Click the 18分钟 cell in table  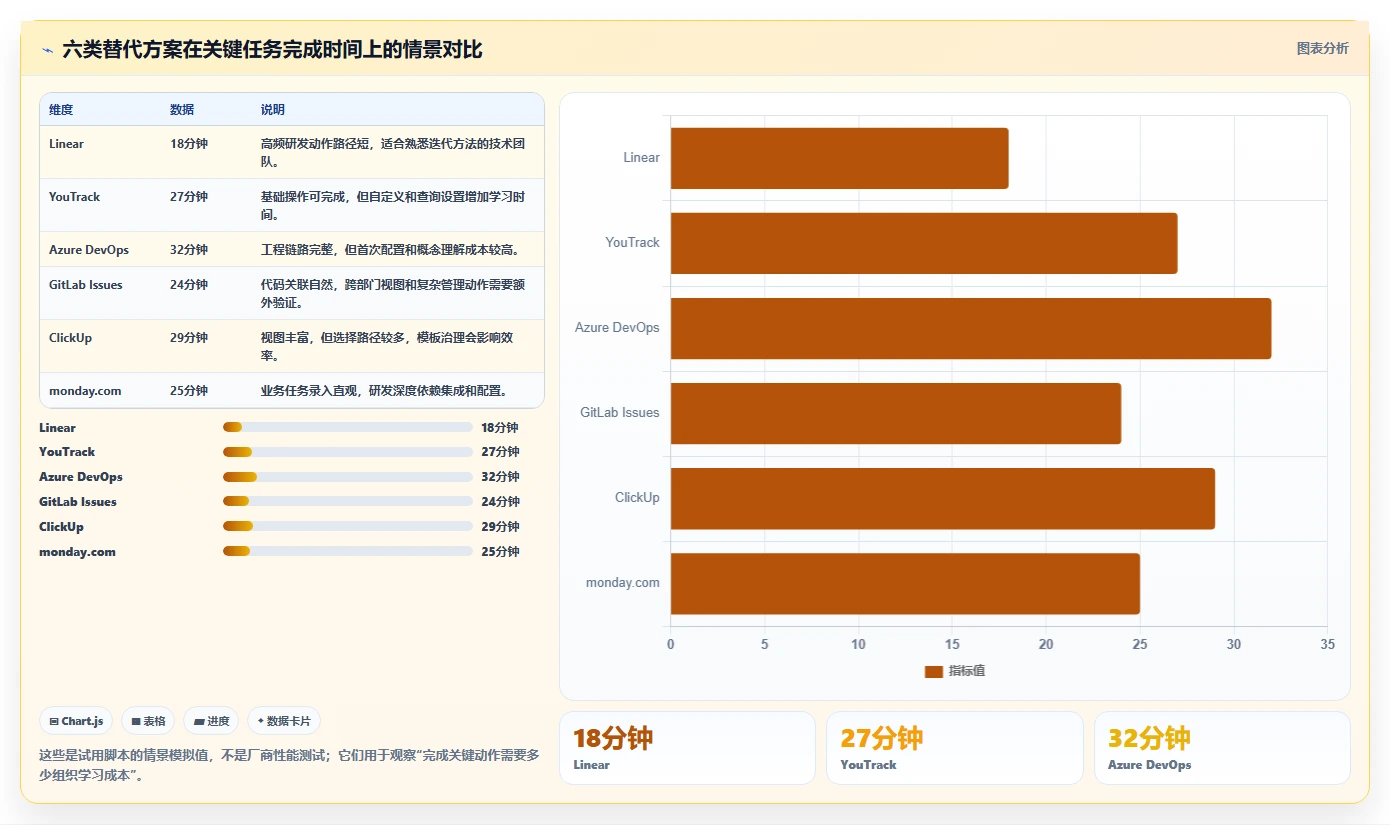pyautogui.click(x=189, y=144)
